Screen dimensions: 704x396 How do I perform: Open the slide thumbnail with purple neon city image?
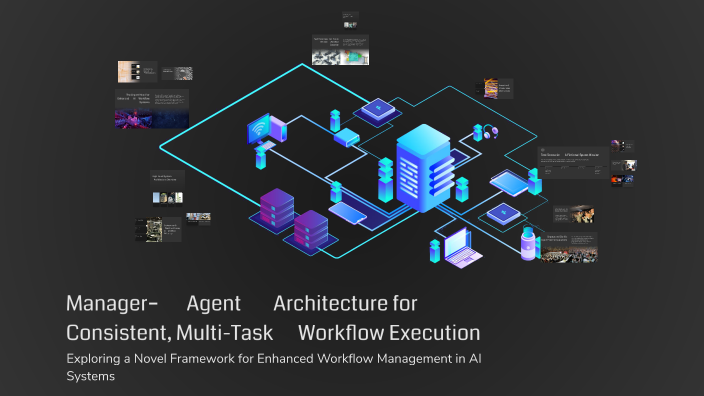(152, 109)
